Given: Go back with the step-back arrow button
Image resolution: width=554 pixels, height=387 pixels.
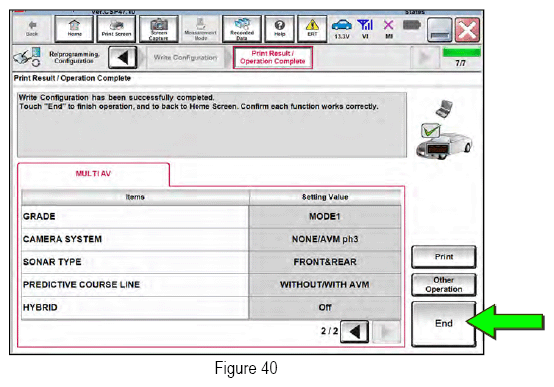Looking at the screenshot, I should click(122, 57).
